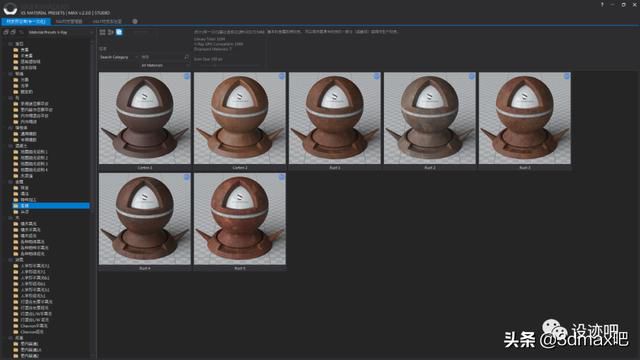Open the All Materials filter dropdown

tap(165, 65)
